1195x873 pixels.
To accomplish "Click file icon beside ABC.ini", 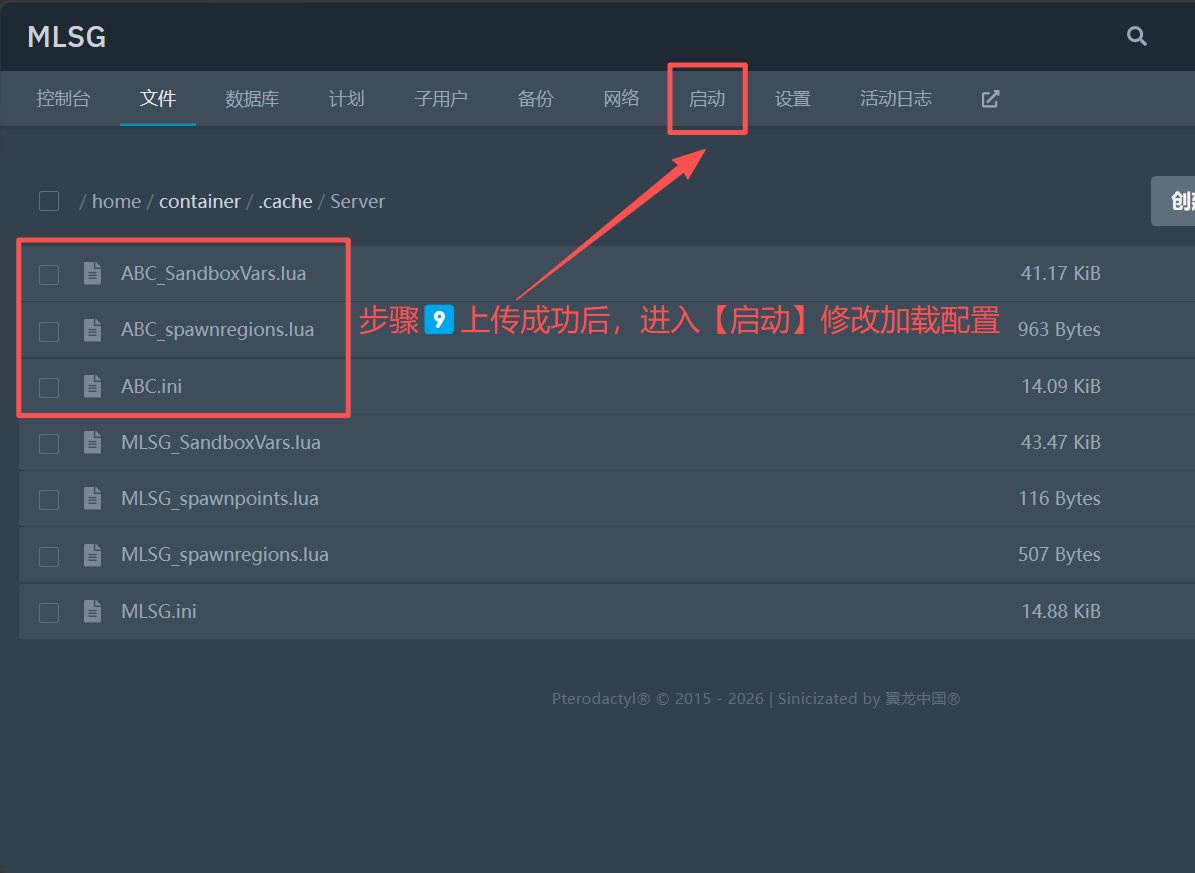I will click(x=92, y=386).
